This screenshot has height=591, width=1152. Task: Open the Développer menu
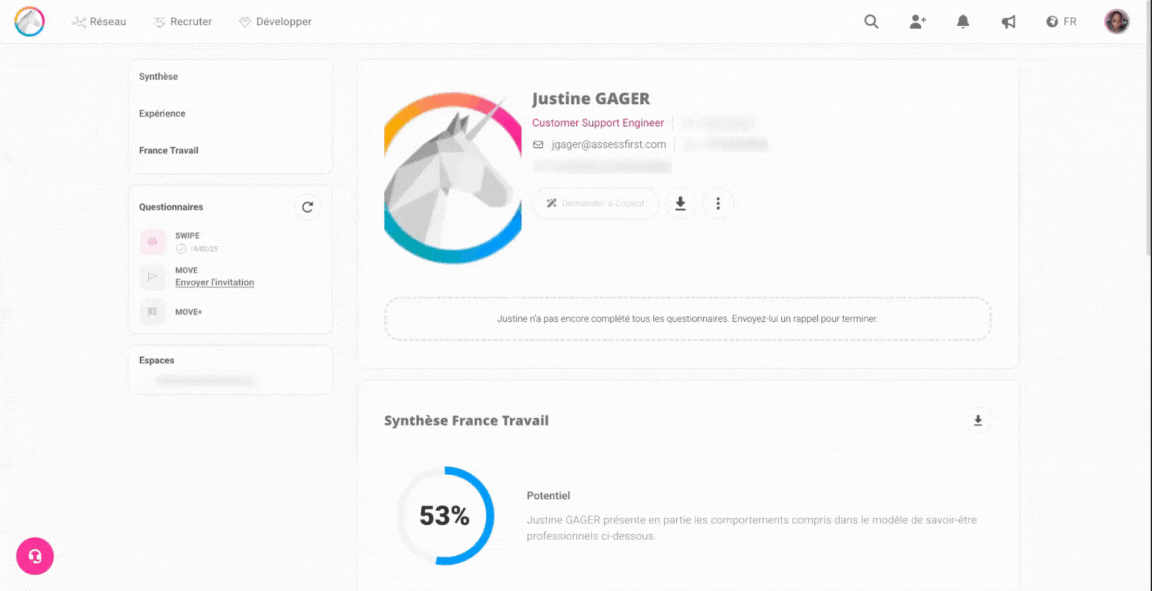pos(275,21)
